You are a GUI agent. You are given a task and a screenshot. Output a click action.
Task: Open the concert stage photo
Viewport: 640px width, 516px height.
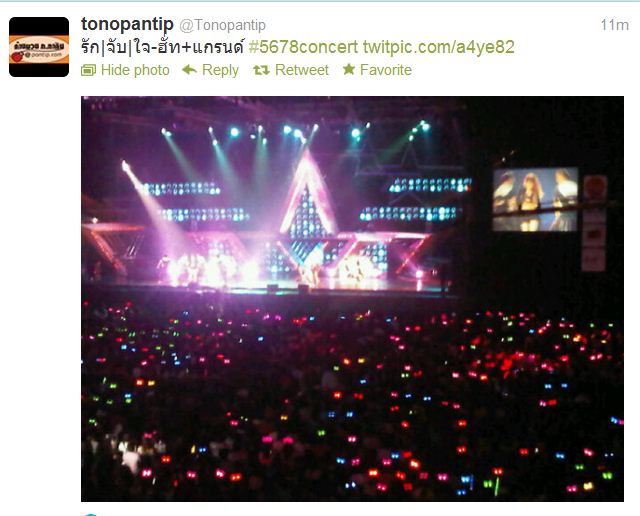(352, 299)
